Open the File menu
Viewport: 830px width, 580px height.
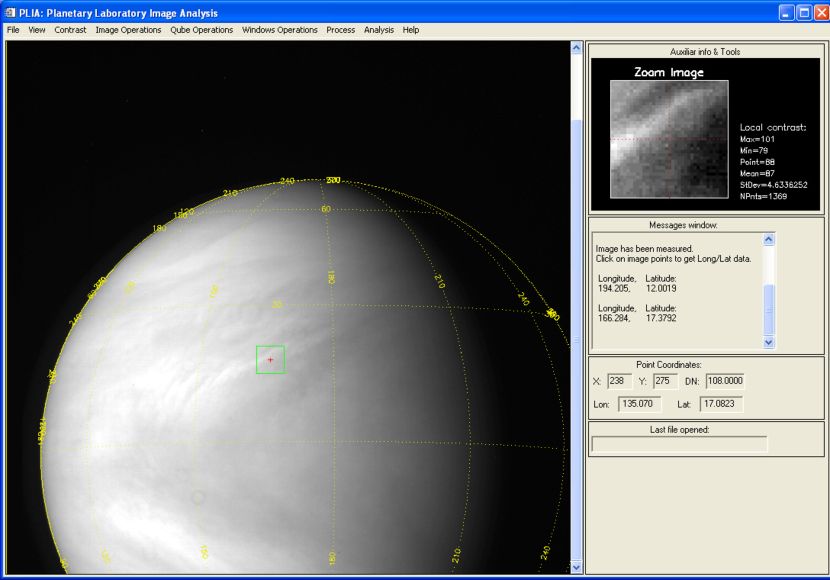(13, 30)
